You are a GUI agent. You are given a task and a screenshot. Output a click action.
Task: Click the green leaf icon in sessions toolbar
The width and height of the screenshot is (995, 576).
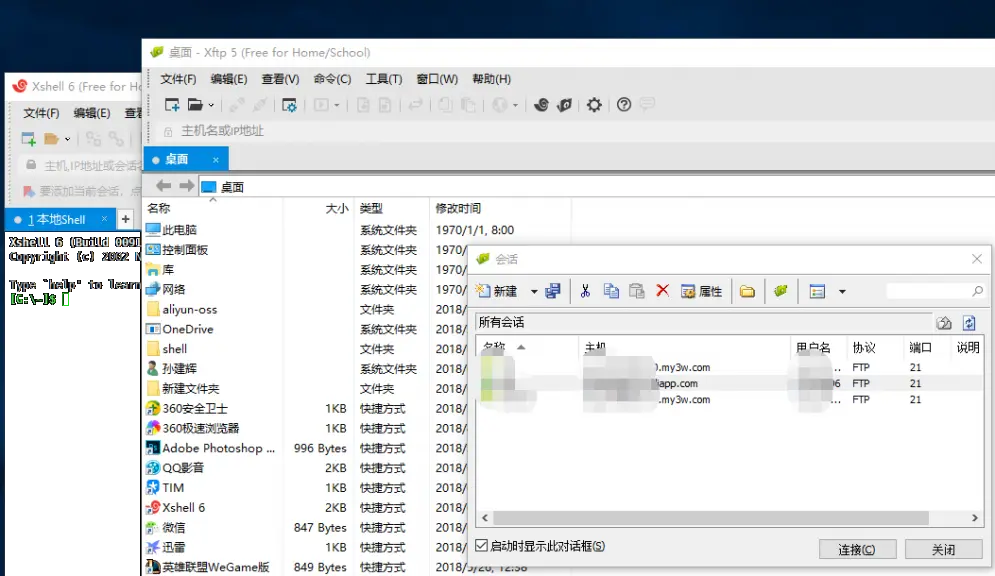point(781,291)
